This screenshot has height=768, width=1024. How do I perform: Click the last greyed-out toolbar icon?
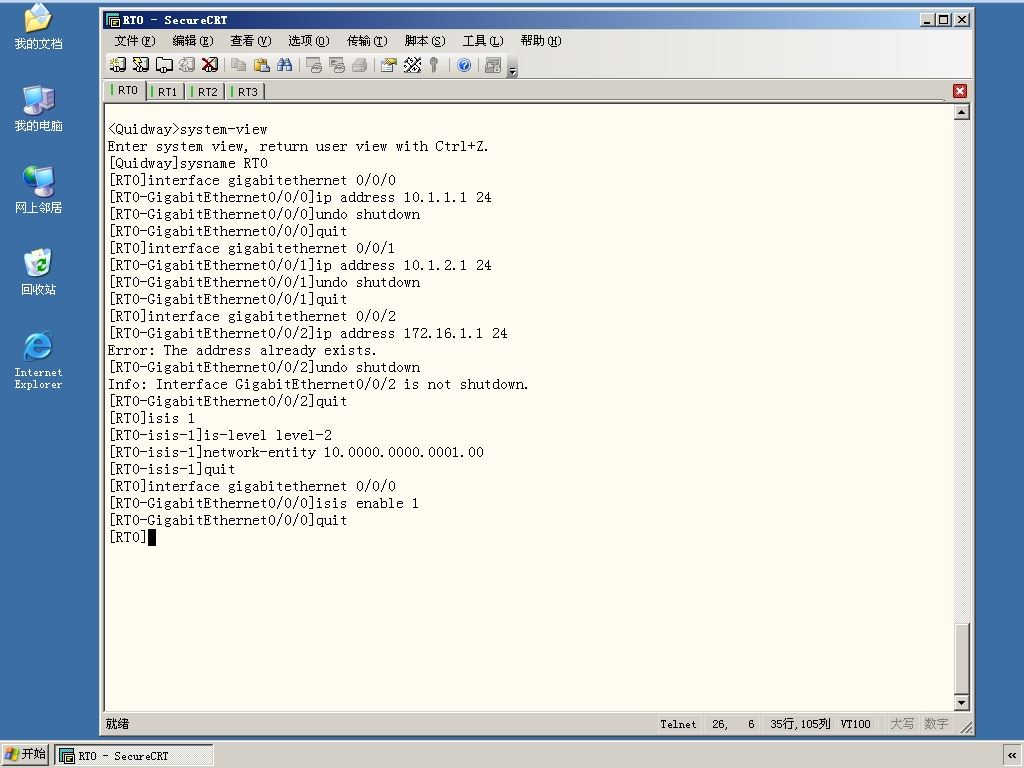pos(493,65)
